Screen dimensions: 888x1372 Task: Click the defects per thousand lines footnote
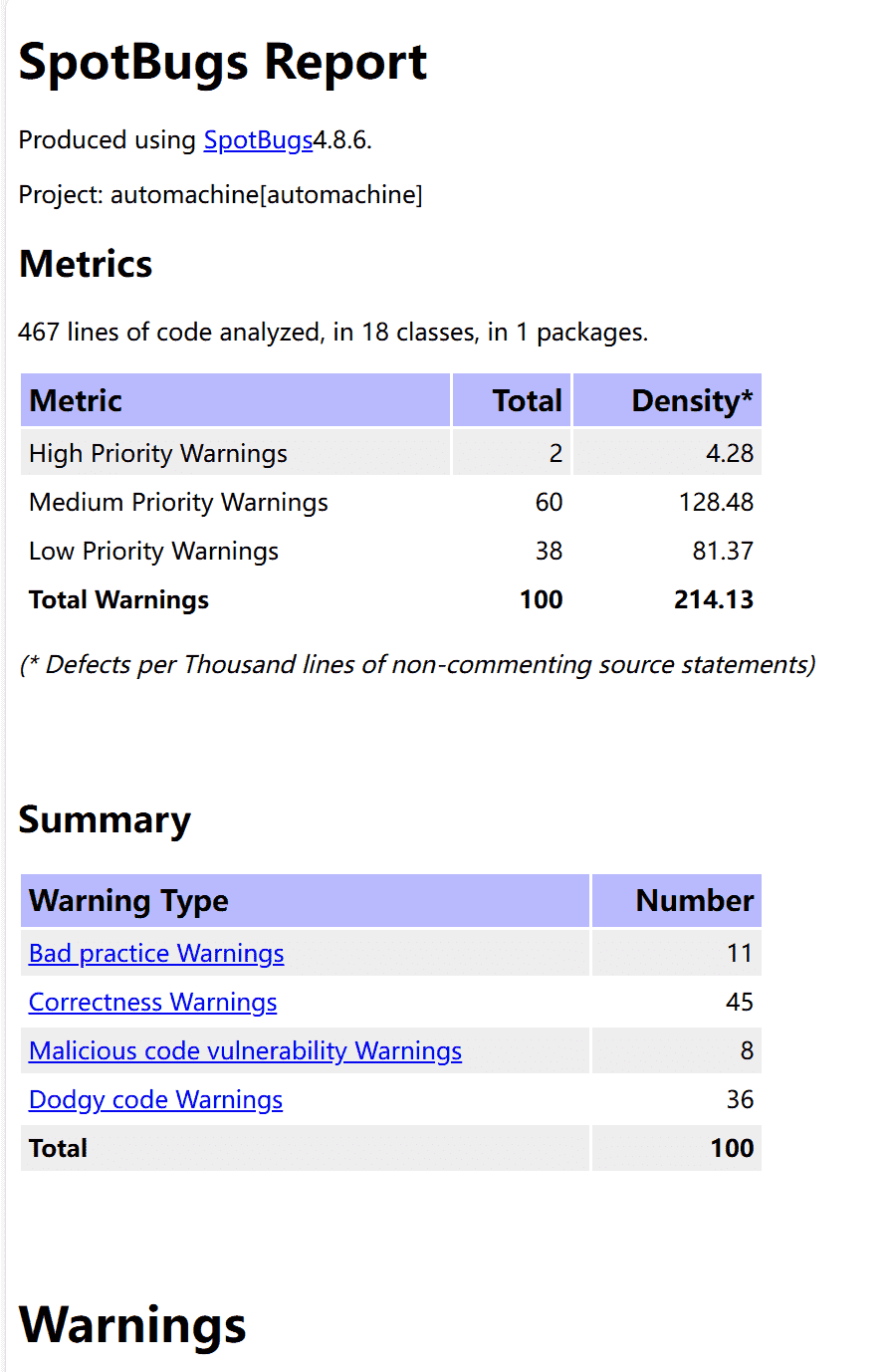pos(416,665)
